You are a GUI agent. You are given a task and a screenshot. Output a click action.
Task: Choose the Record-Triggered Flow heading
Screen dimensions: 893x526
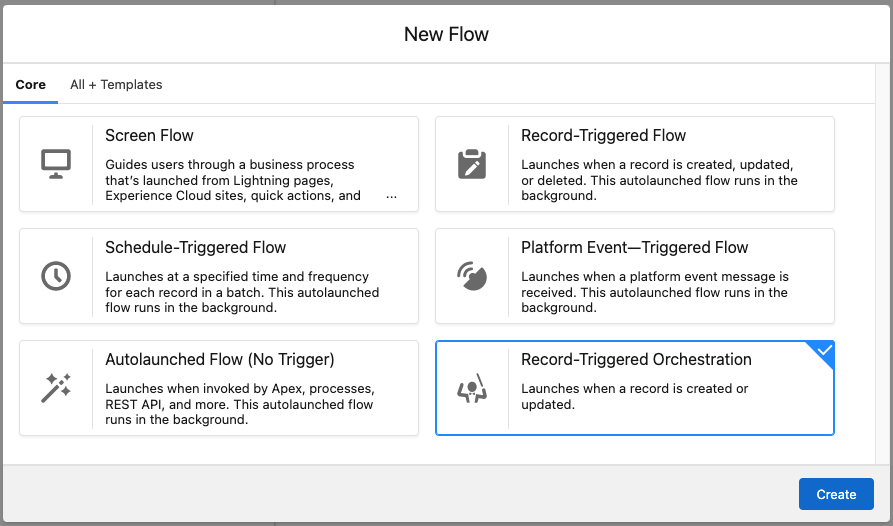[603, 136]
